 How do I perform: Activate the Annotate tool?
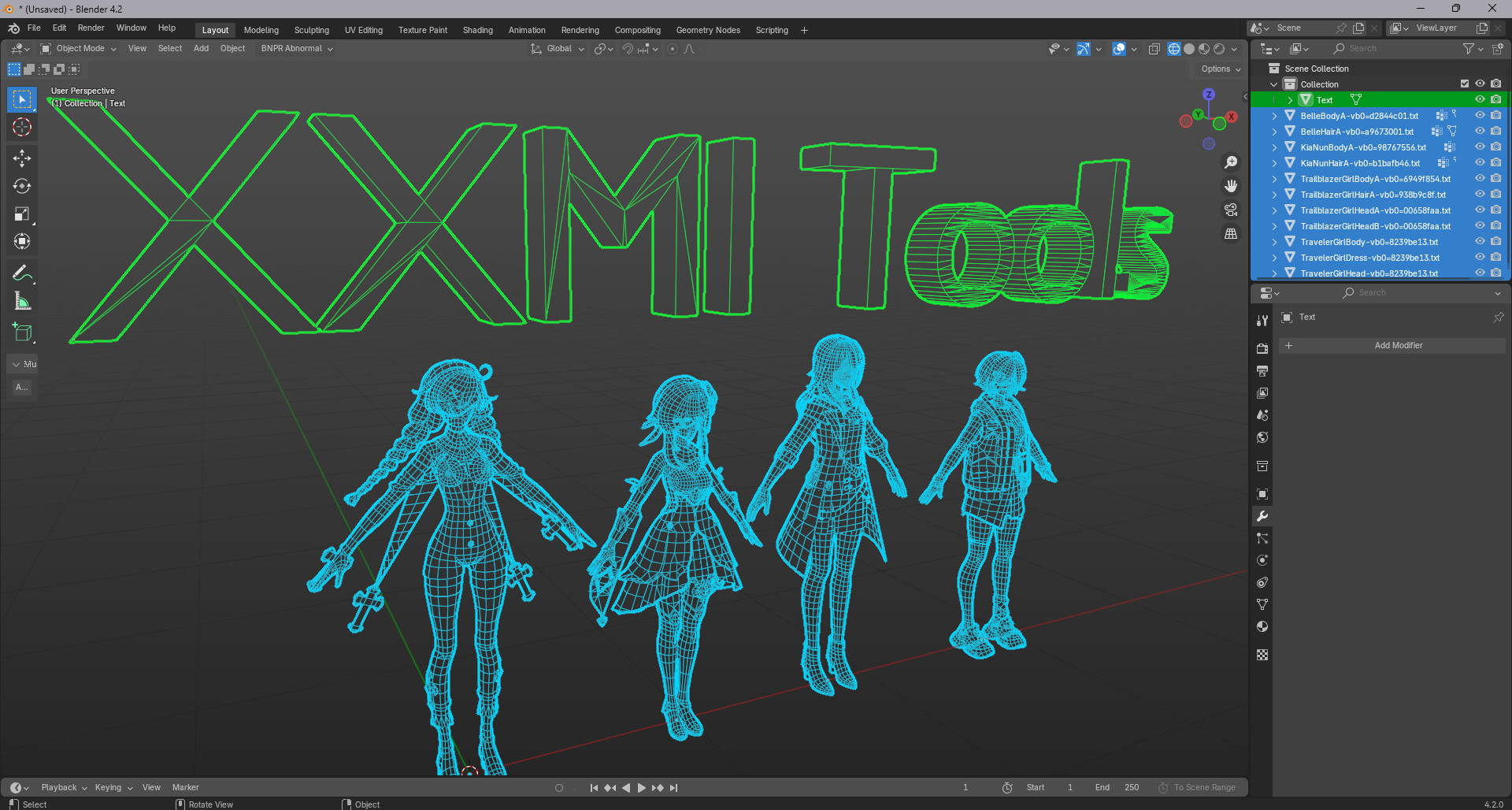click(22, 273)
